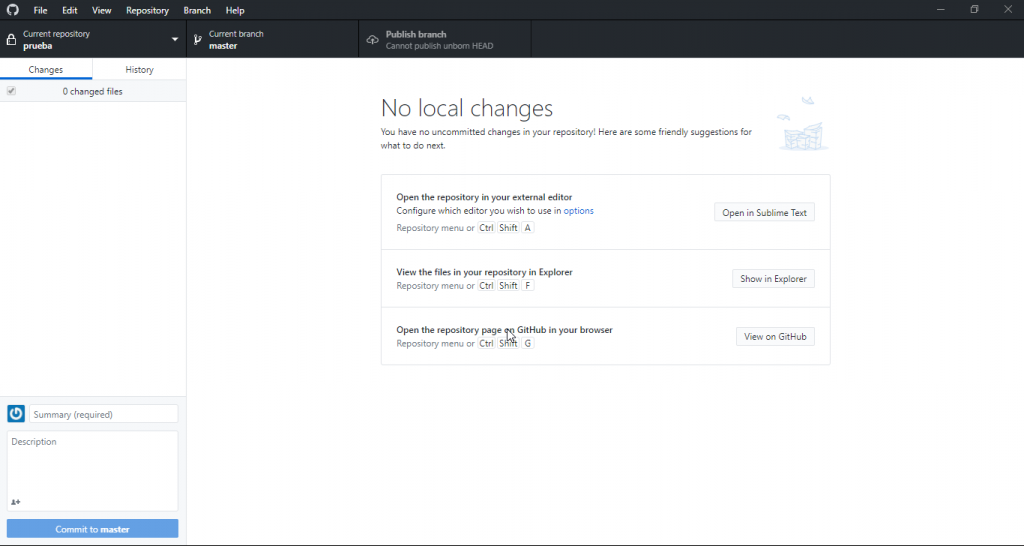Screen dimensions: 1024x546
Task: Open the Repository menu
Action: [147, 10]
